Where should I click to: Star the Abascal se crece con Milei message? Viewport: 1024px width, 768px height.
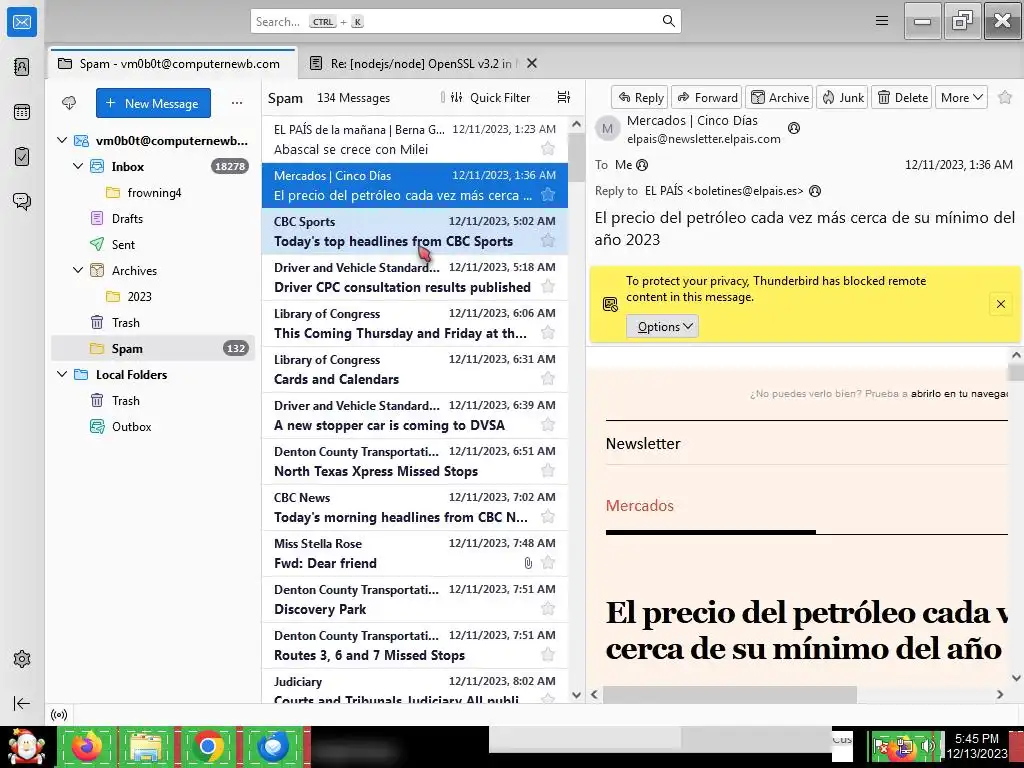tap(548, 149)
